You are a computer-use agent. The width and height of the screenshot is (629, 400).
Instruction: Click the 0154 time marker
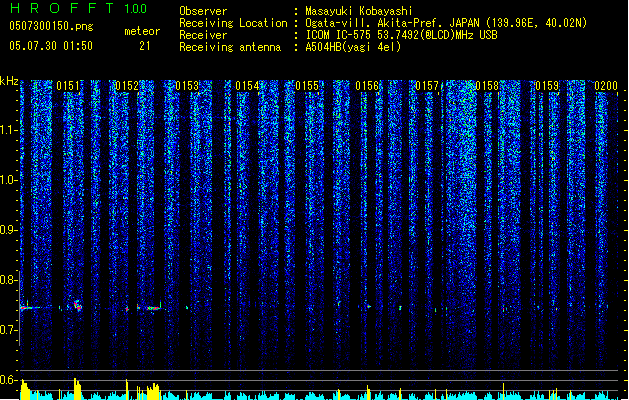pyautogui.click(x=247, y=86)
